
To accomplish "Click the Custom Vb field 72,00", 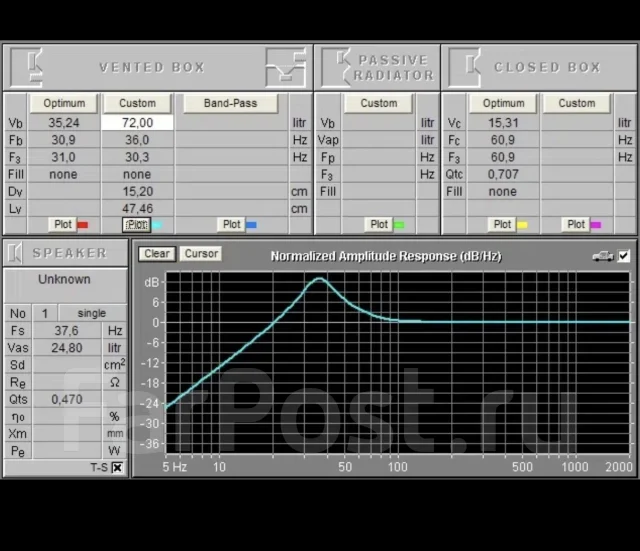I will coord(138,123).
